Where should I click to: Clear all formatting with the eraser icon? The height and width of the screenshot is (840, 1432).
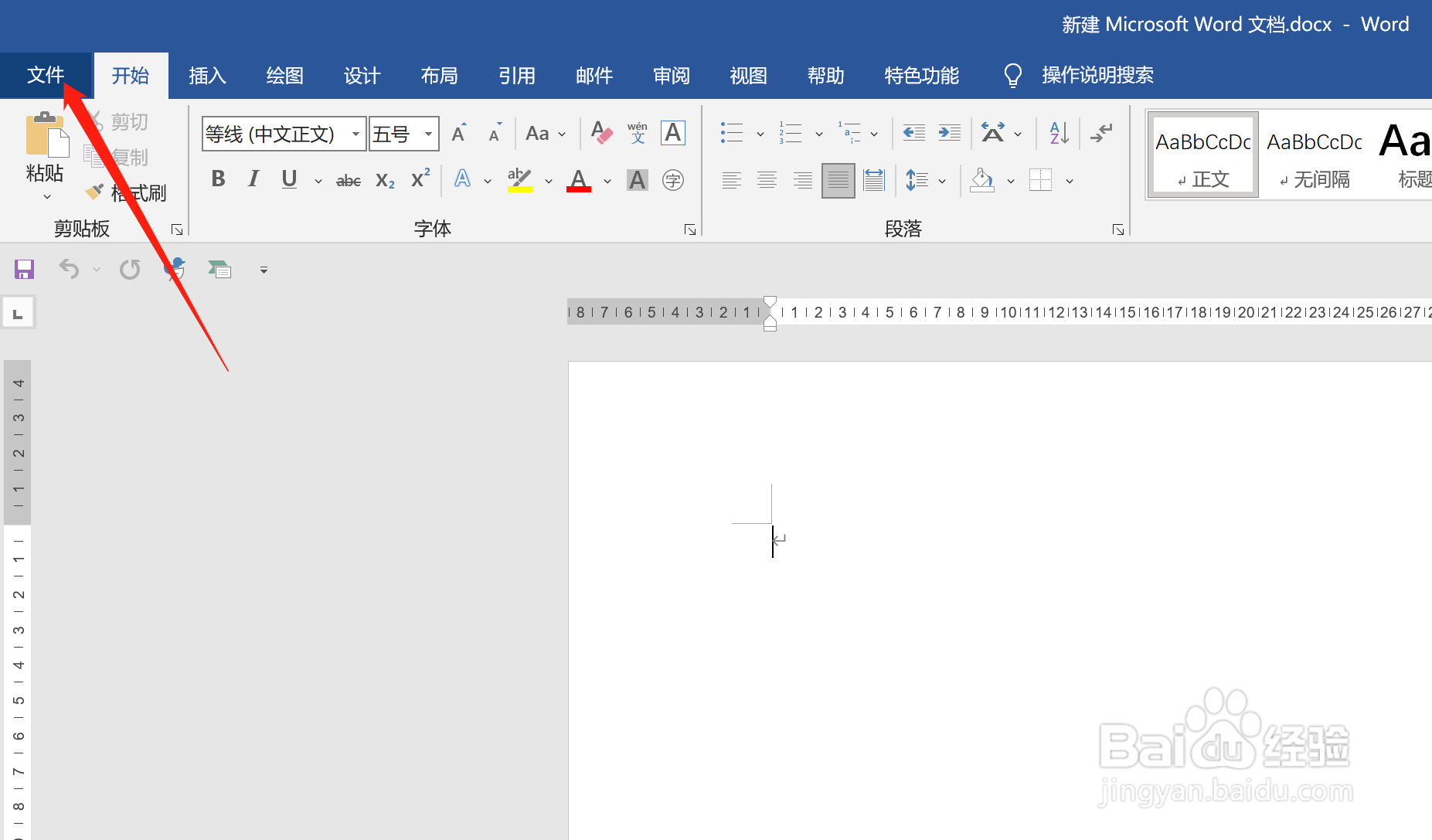coord(601,133)
